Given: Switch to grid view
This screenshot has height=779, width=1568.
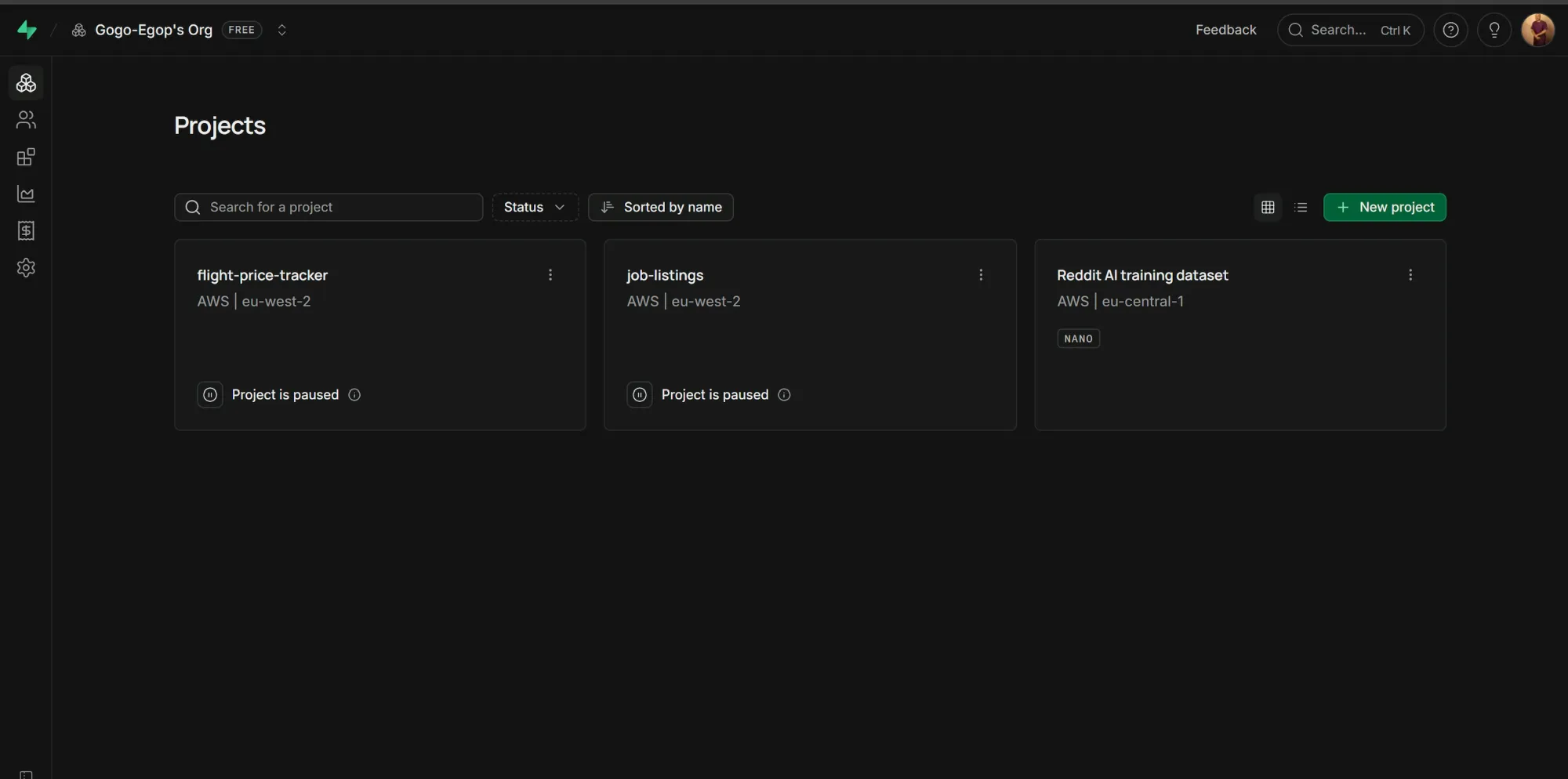Looking at the screenshot, I should [x=1268, y=207].
